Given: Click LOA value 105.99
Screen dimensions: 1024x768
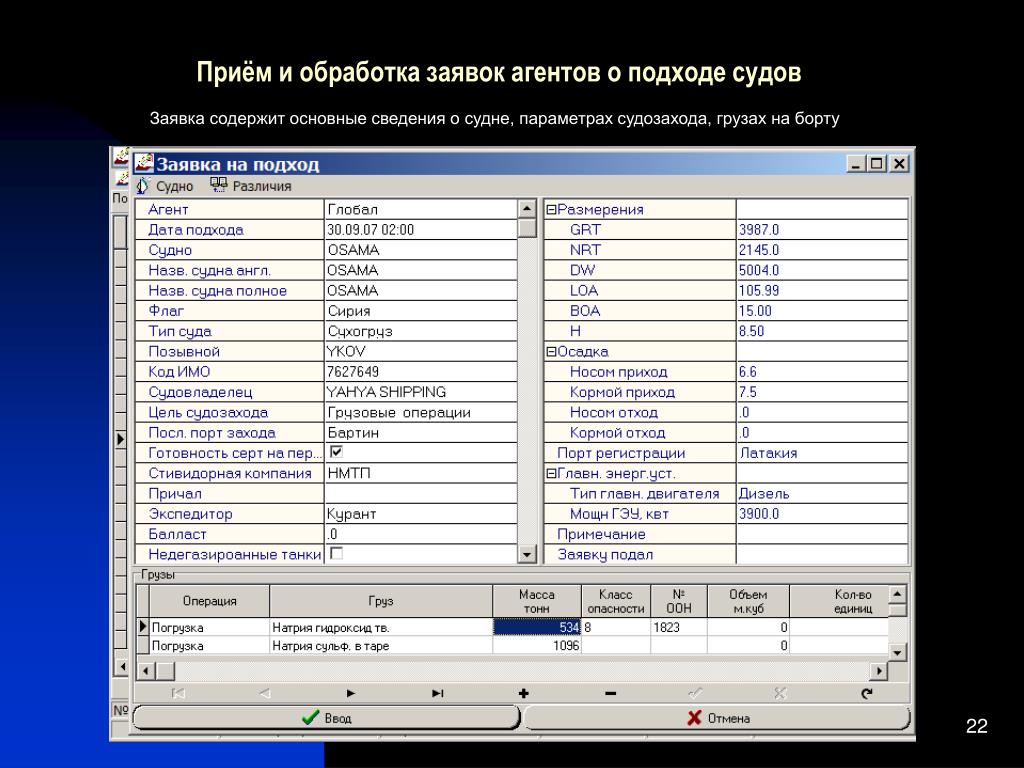Looking at the screenshot, I should tap(822, 291).
